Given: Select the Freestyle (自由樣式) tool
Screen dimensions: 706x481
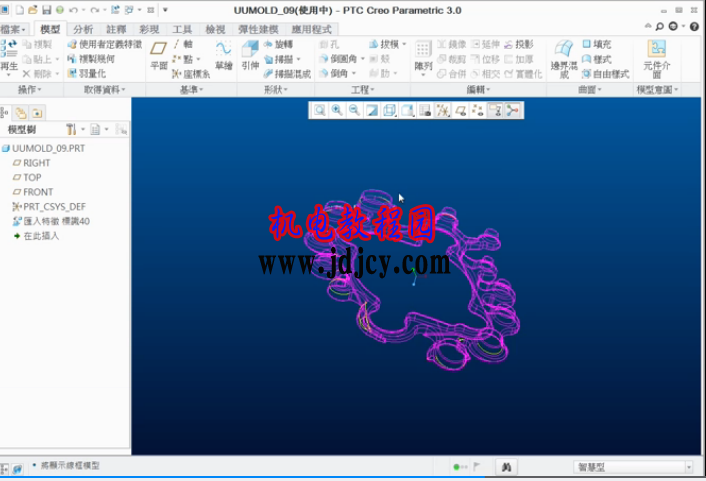Looking at the screenshot, I should click(606, 74).
